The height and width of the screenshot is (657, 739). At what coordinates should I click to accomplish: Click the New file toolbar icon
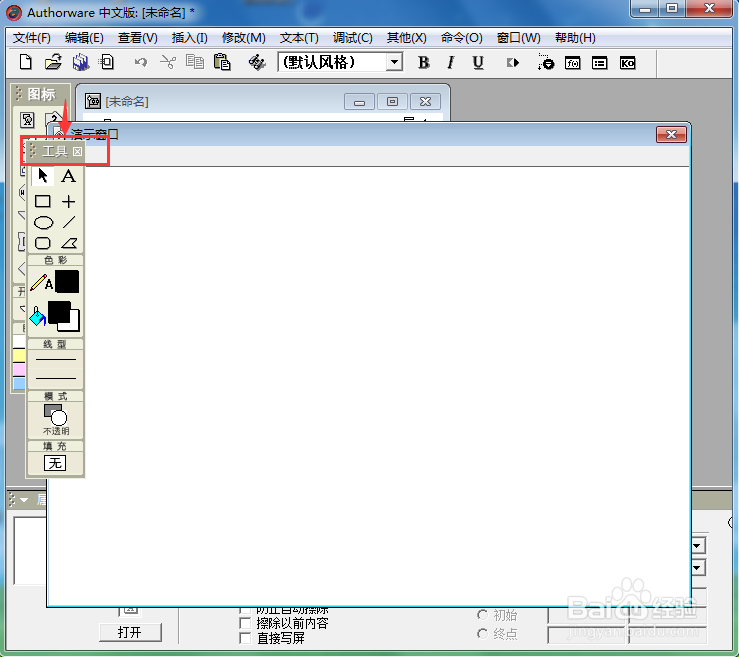click(x=26, y=62)
